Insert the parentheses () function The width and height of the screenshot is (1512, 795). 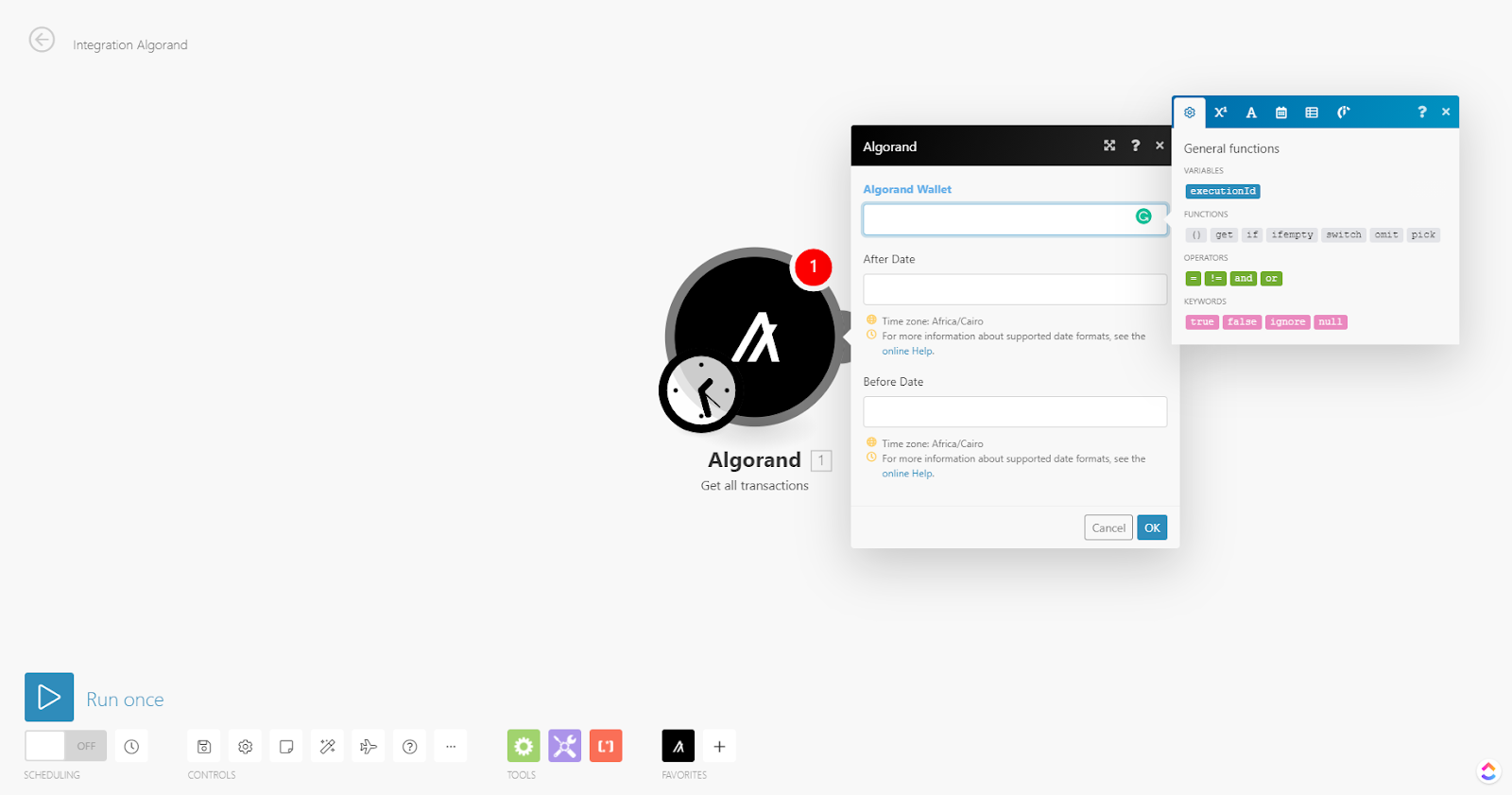pos(1196,234)
